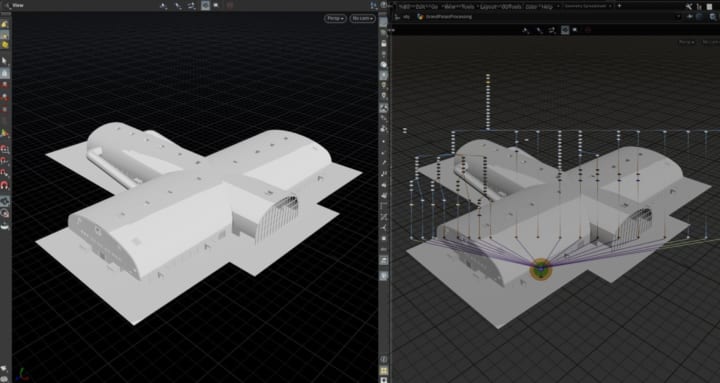
Task: Select the orange-ringed output node in the network
Action: 541,269
